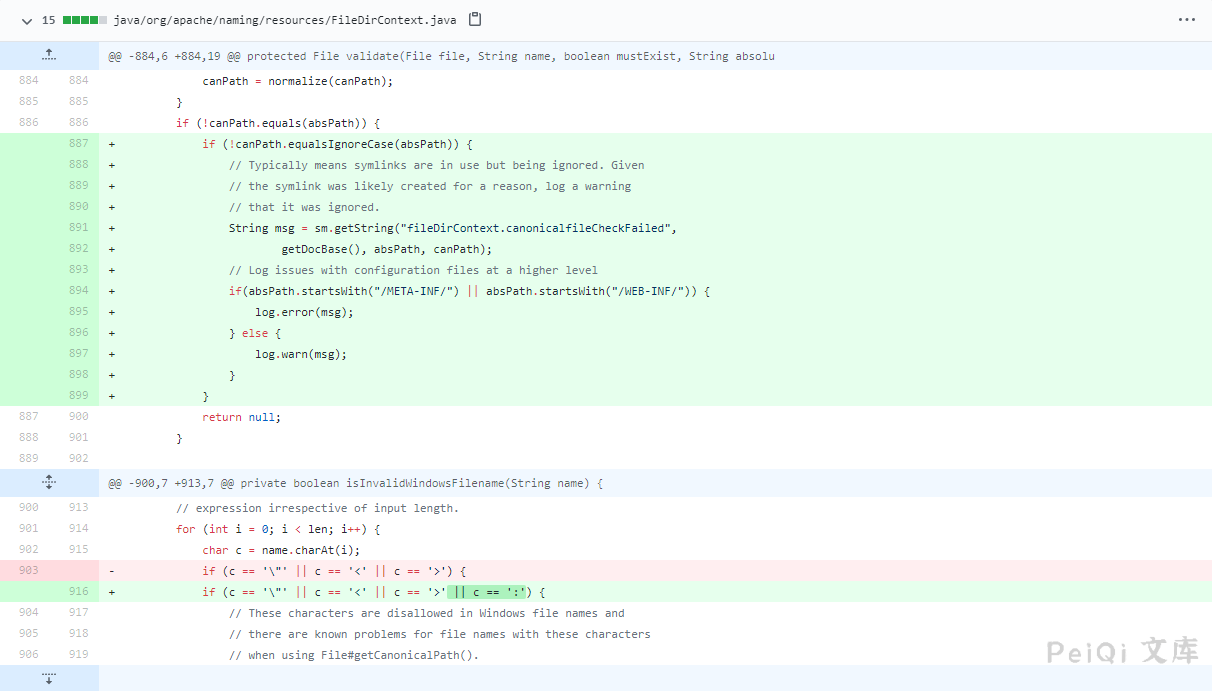Click the green and gray diffstat squares
1212x691 pixels.
pyautogui.click(x=84, y=20)
